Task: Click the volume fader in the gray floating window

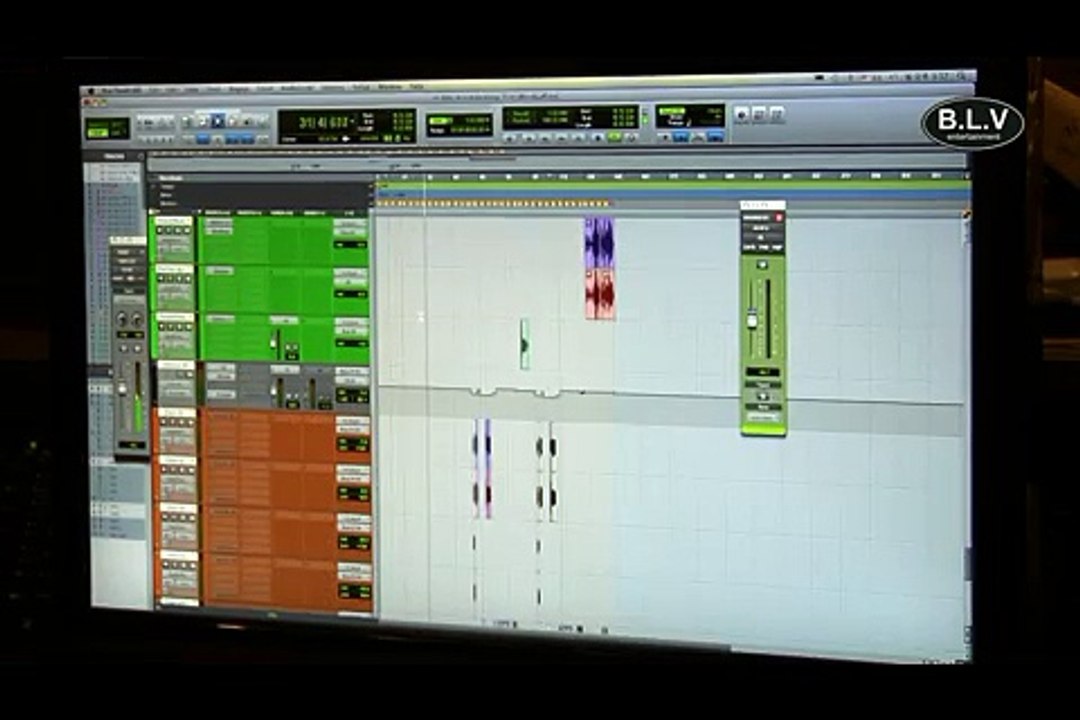Action: (x=123, y=389)
